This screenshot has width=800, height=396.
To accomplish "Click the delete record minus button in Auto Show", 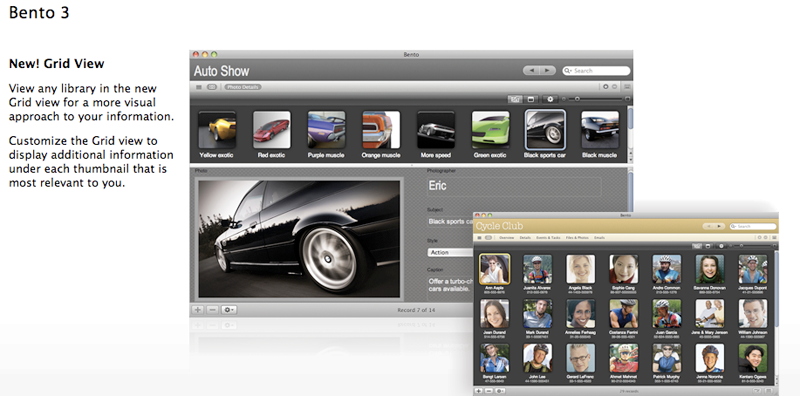I will tap(213, 310).
